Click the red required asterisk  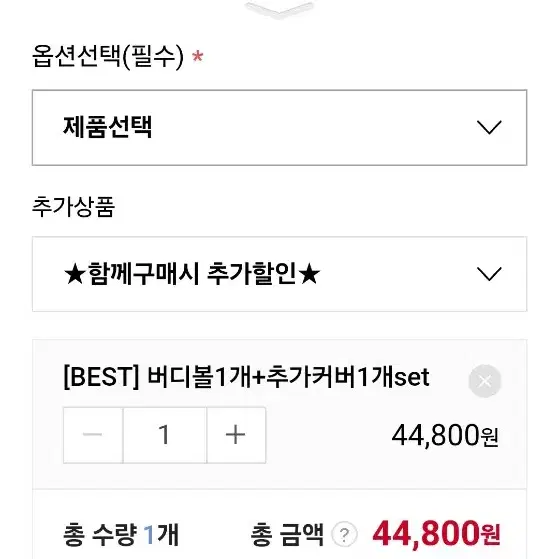pyautogui.click(x=198, y=57)
